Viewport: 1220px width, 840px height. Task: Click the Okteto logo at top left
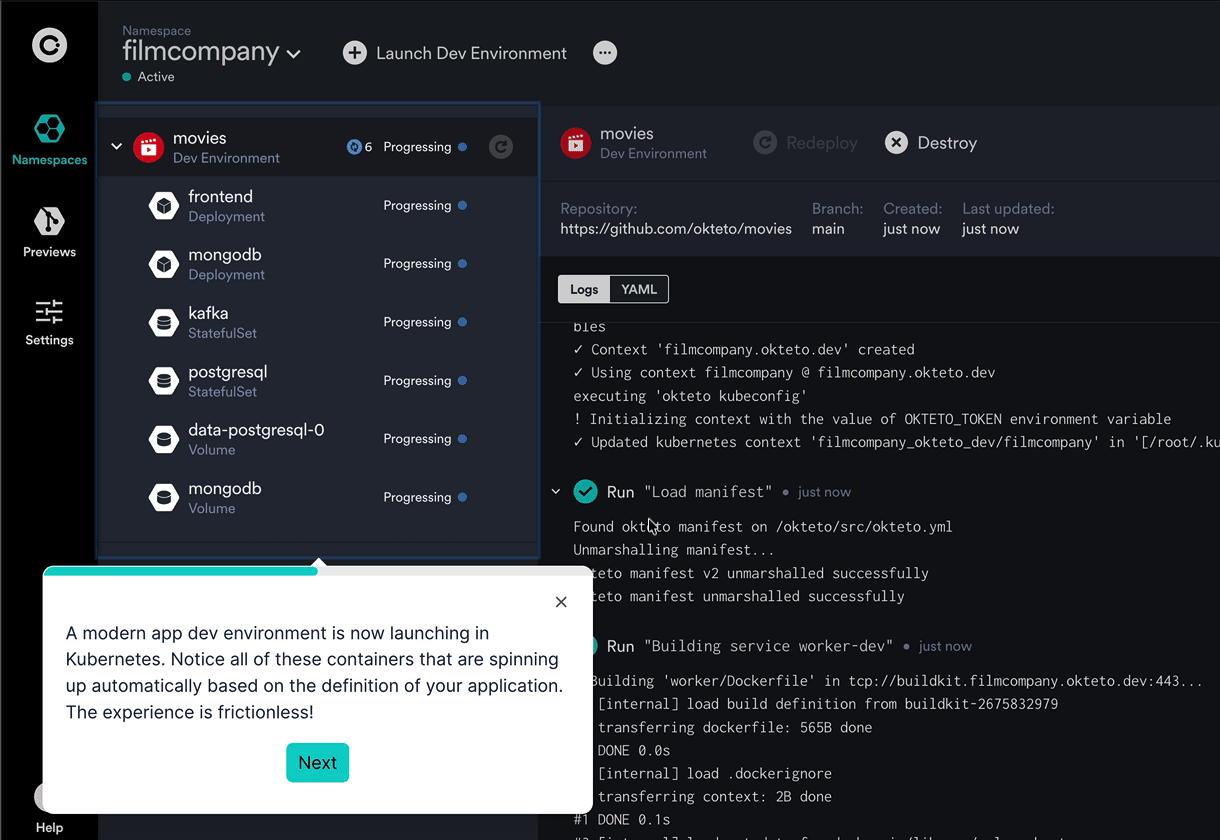pyautogui.click(x=49, y=45)
